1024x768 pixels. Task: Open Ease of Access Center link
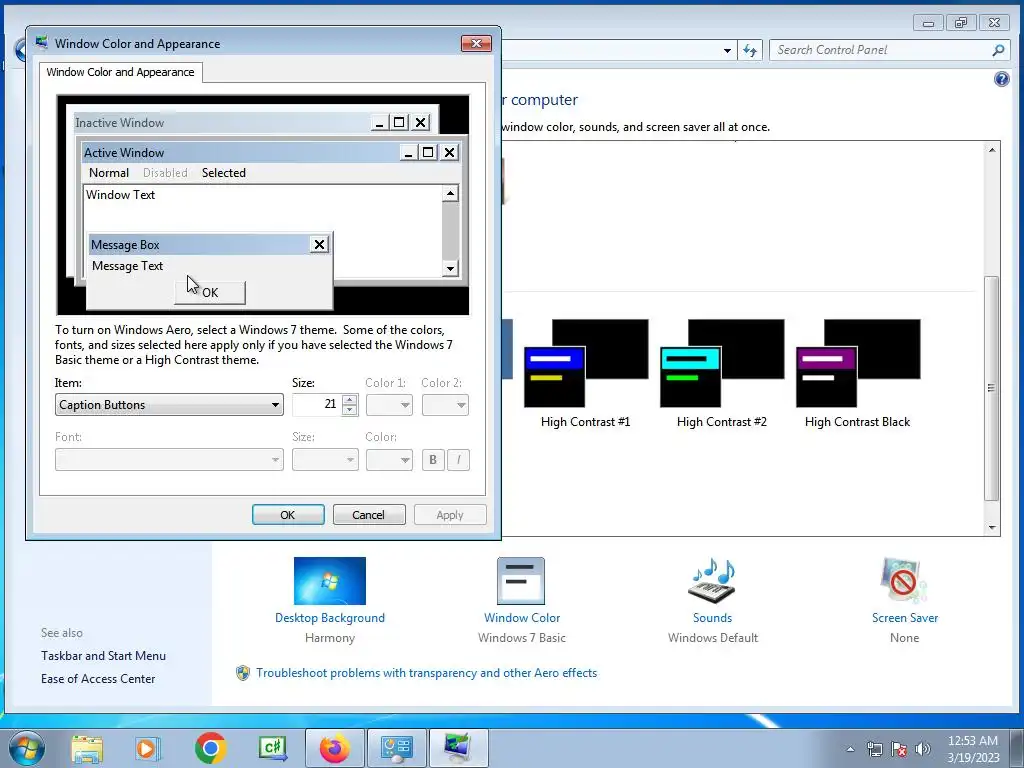point(98,679)
